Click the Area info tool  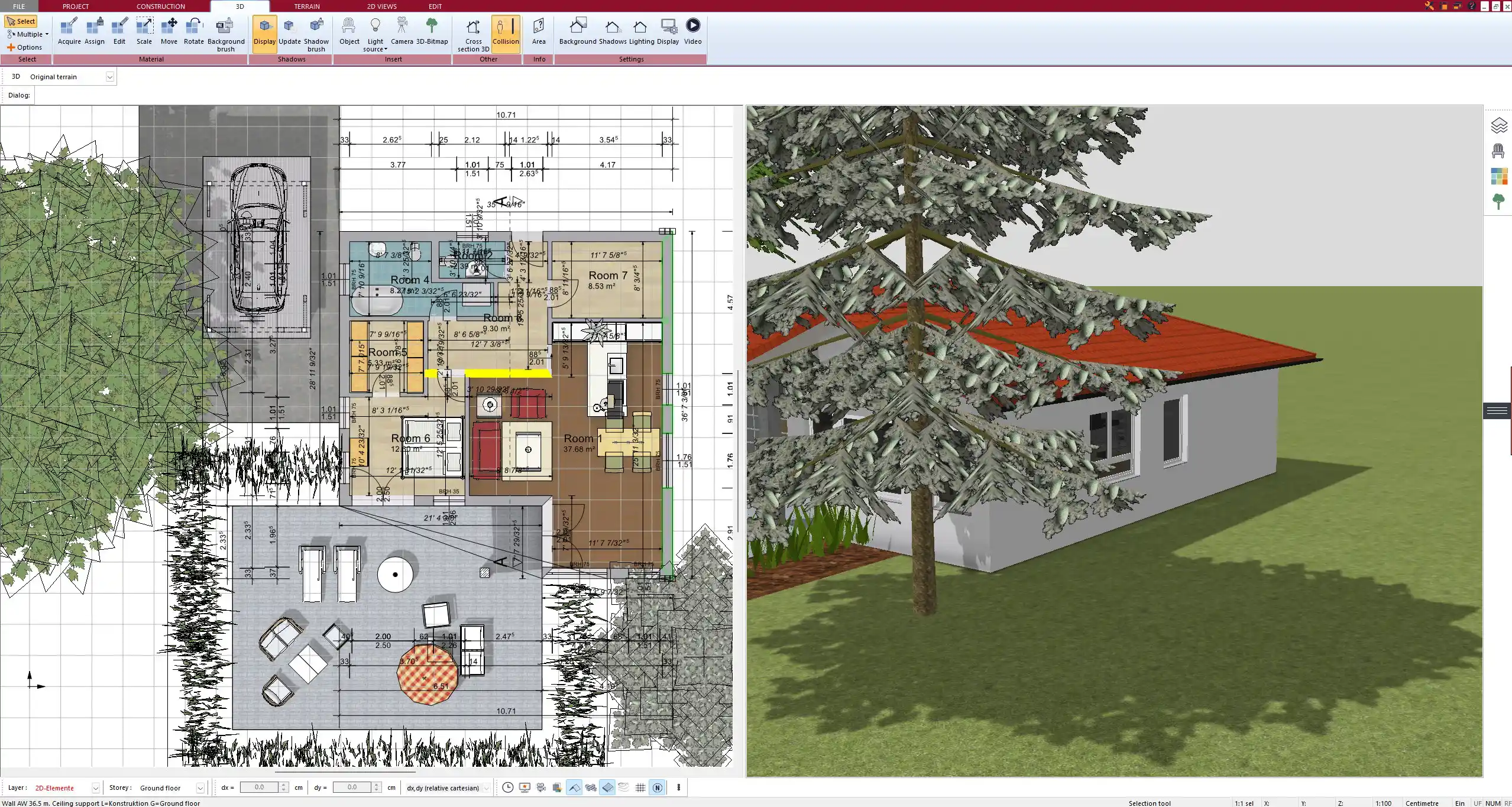(539, 32)
